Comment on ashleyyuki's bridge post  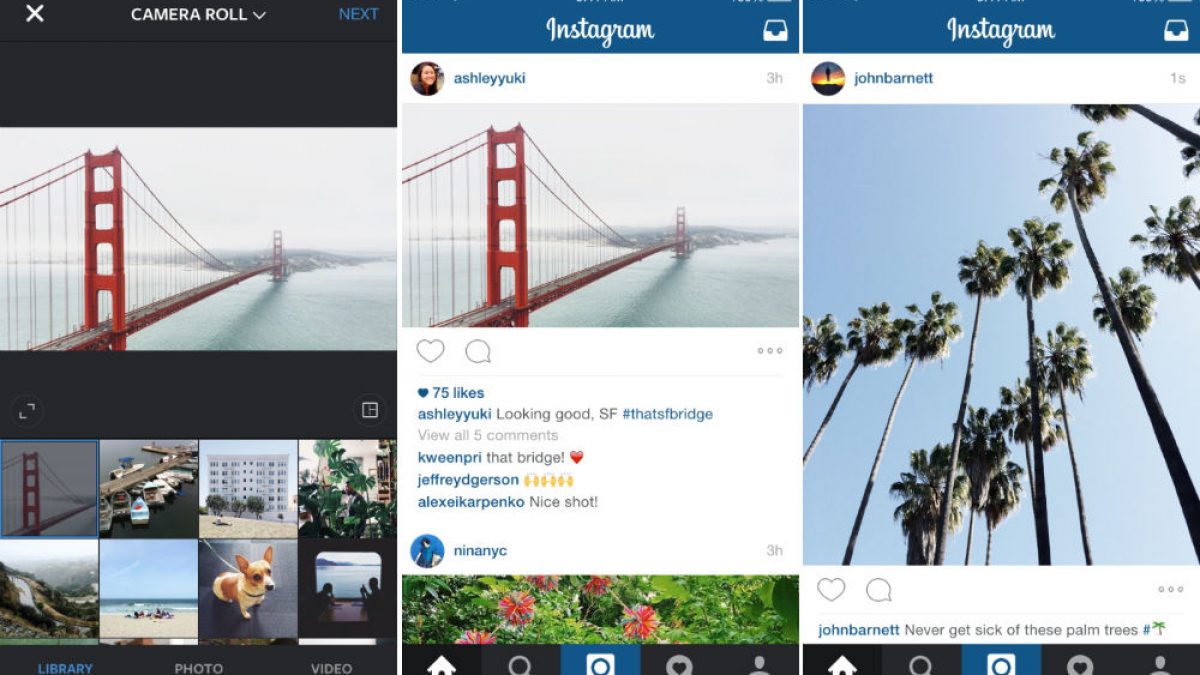[478, 351]
